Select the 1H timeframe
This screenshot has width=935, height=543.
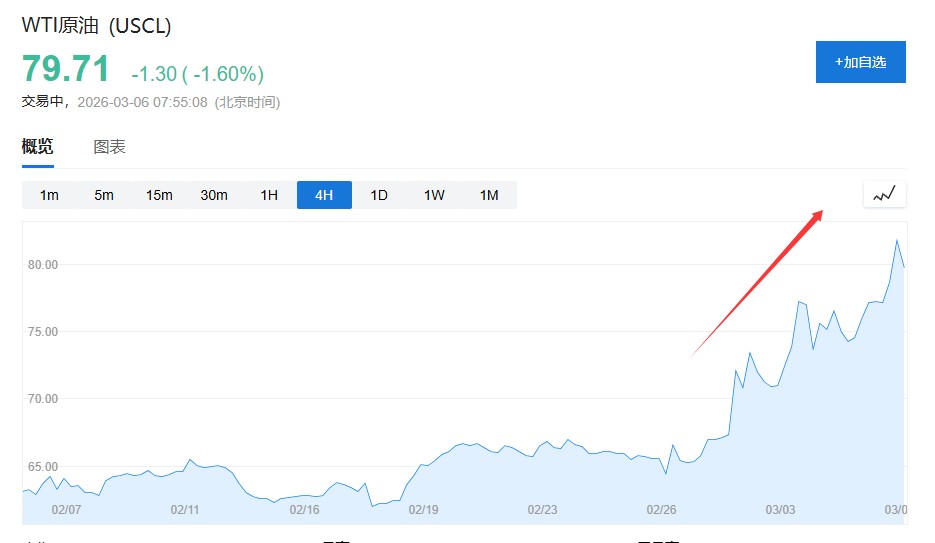click(x=269, y=195)
